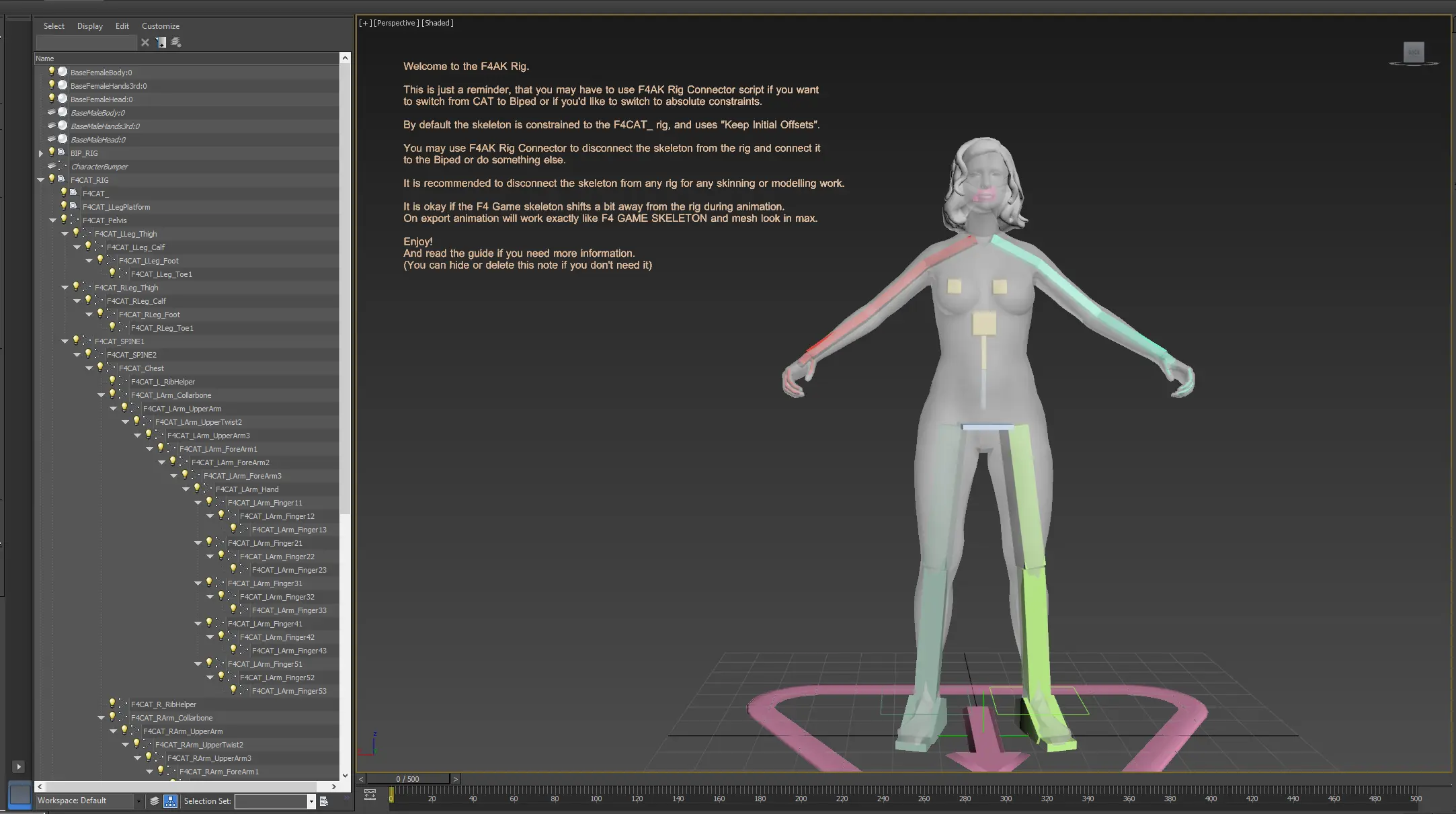The width and height of the screenshot is (1456, 814).
Task: Collapse the F4CAT_Pelvis node
Action: pyautogui.click(x=53, y=220)
